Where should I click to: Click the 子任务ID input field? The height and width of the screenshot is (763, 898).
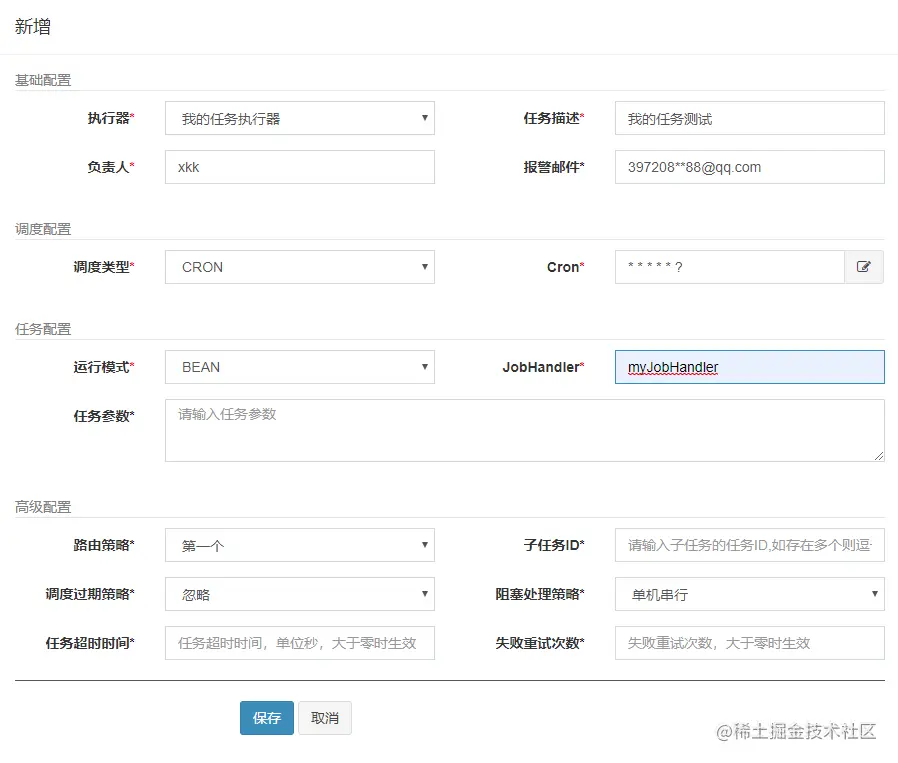(x=750, y=545)
